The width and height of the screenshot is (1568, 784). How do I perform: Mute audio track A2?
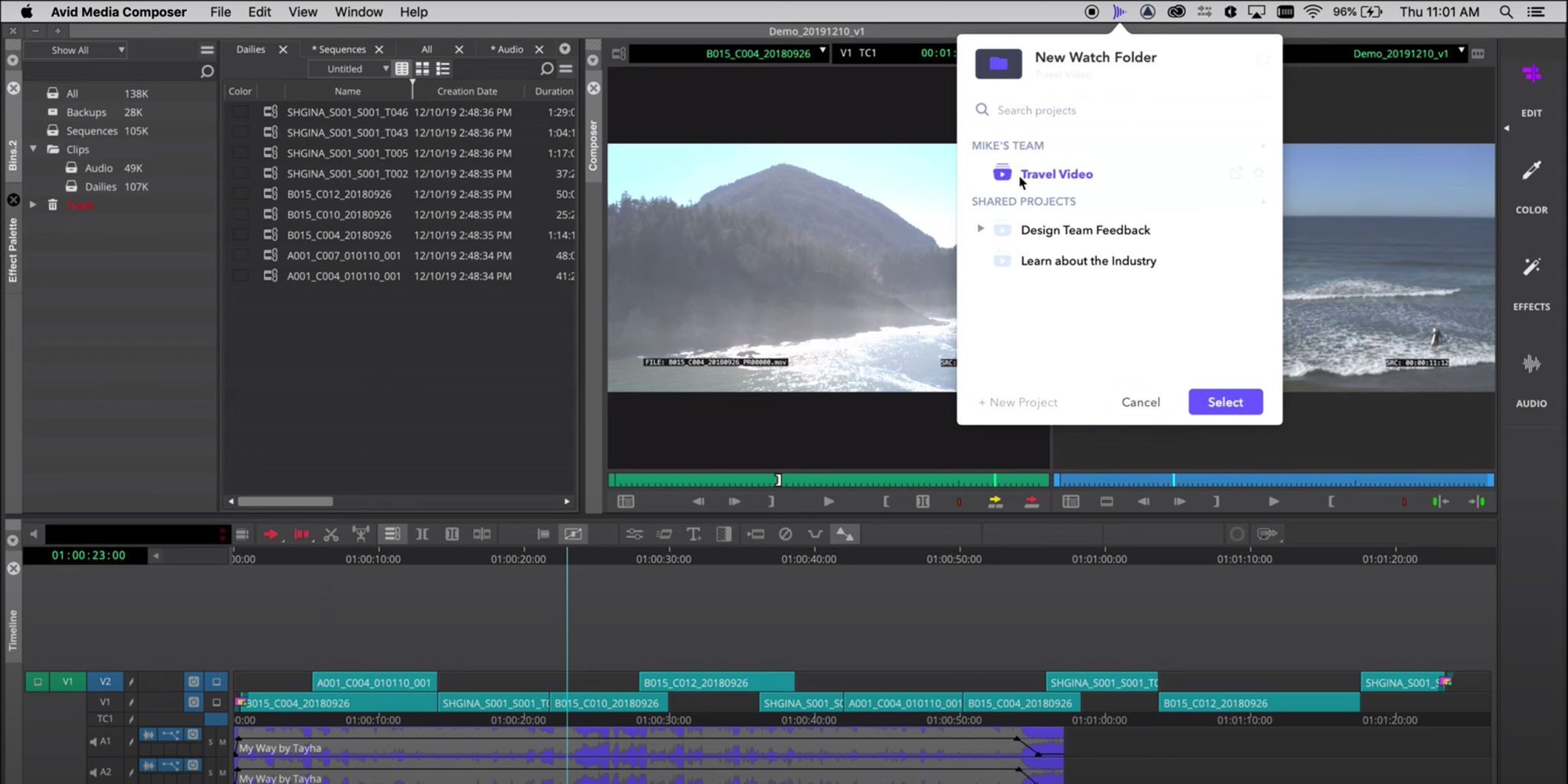point(223,773)
